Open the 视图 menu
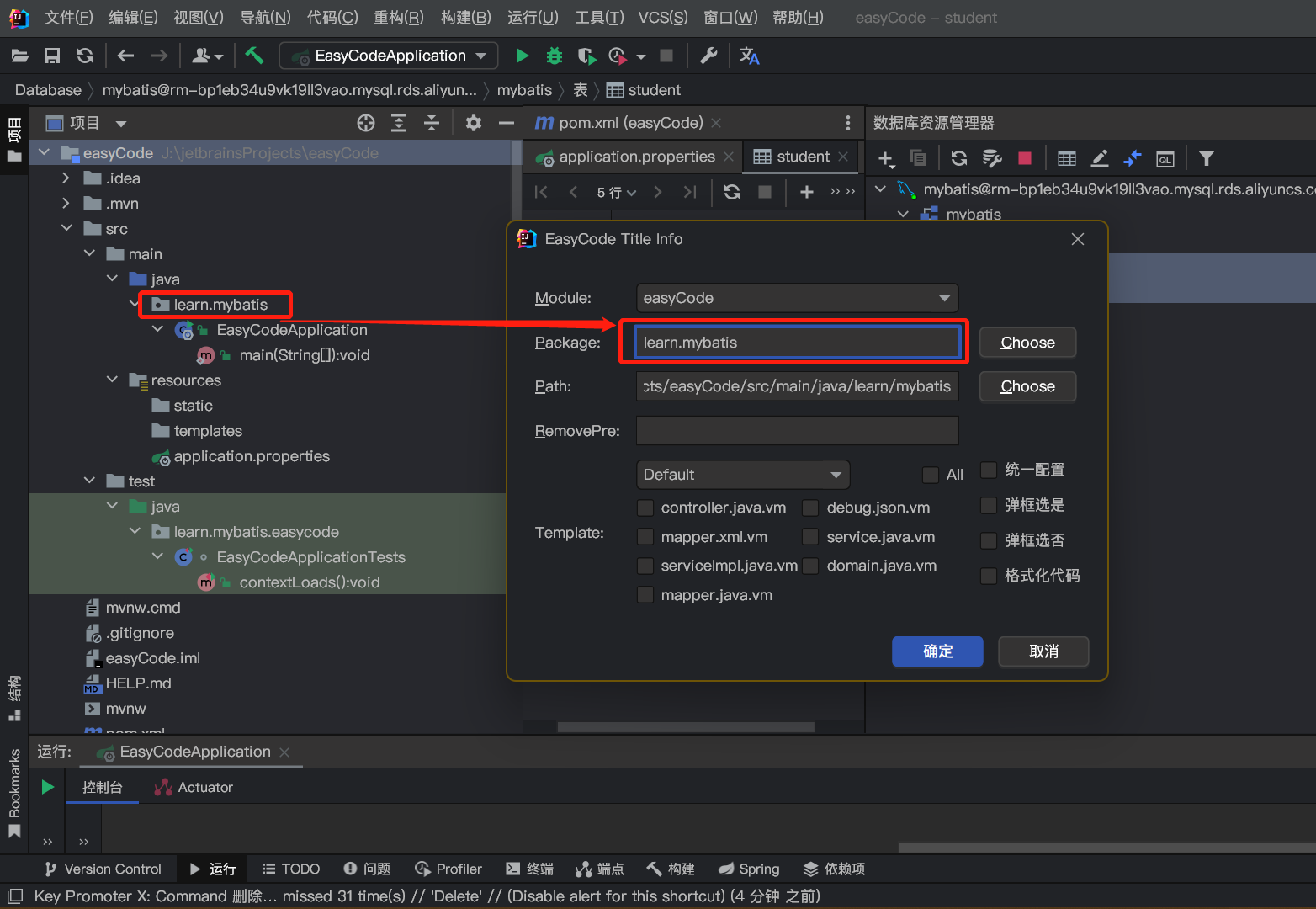 [x=198, y=17]
